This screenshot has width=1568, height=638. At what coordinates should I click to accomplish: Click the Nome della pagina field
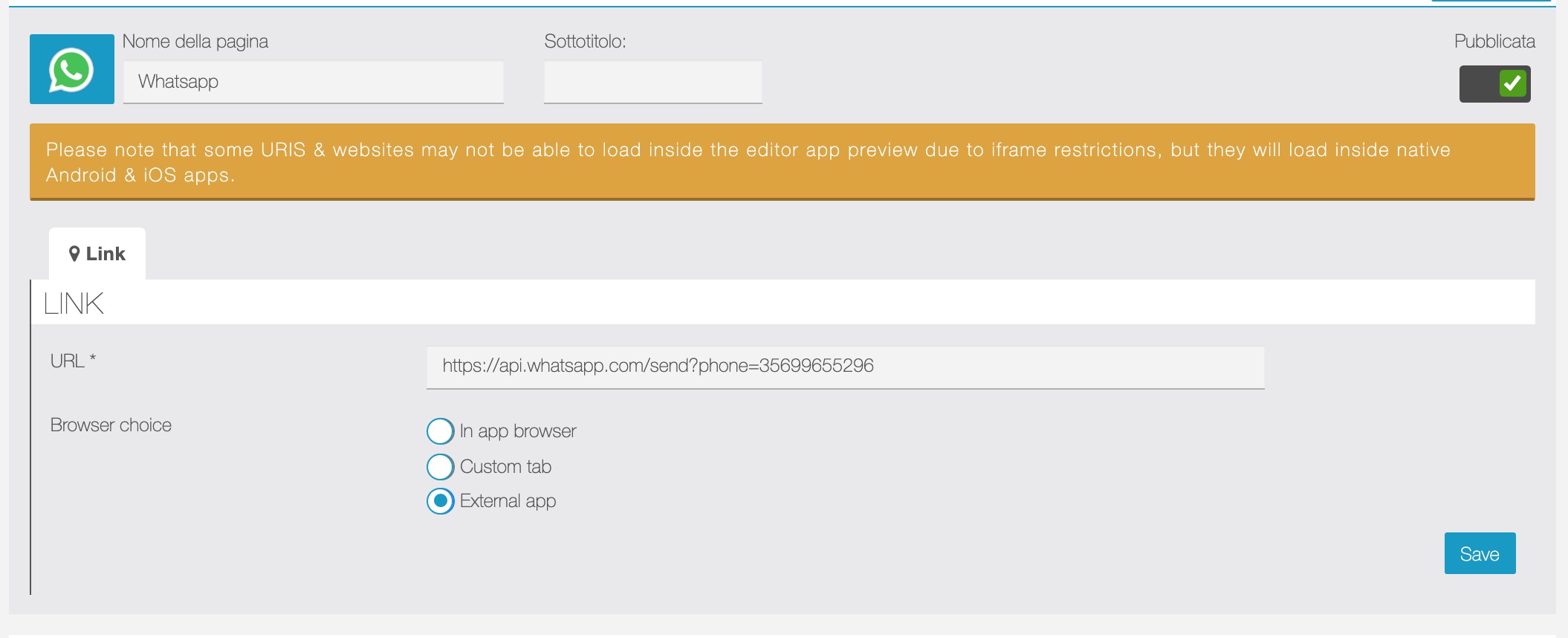(314, 82)
